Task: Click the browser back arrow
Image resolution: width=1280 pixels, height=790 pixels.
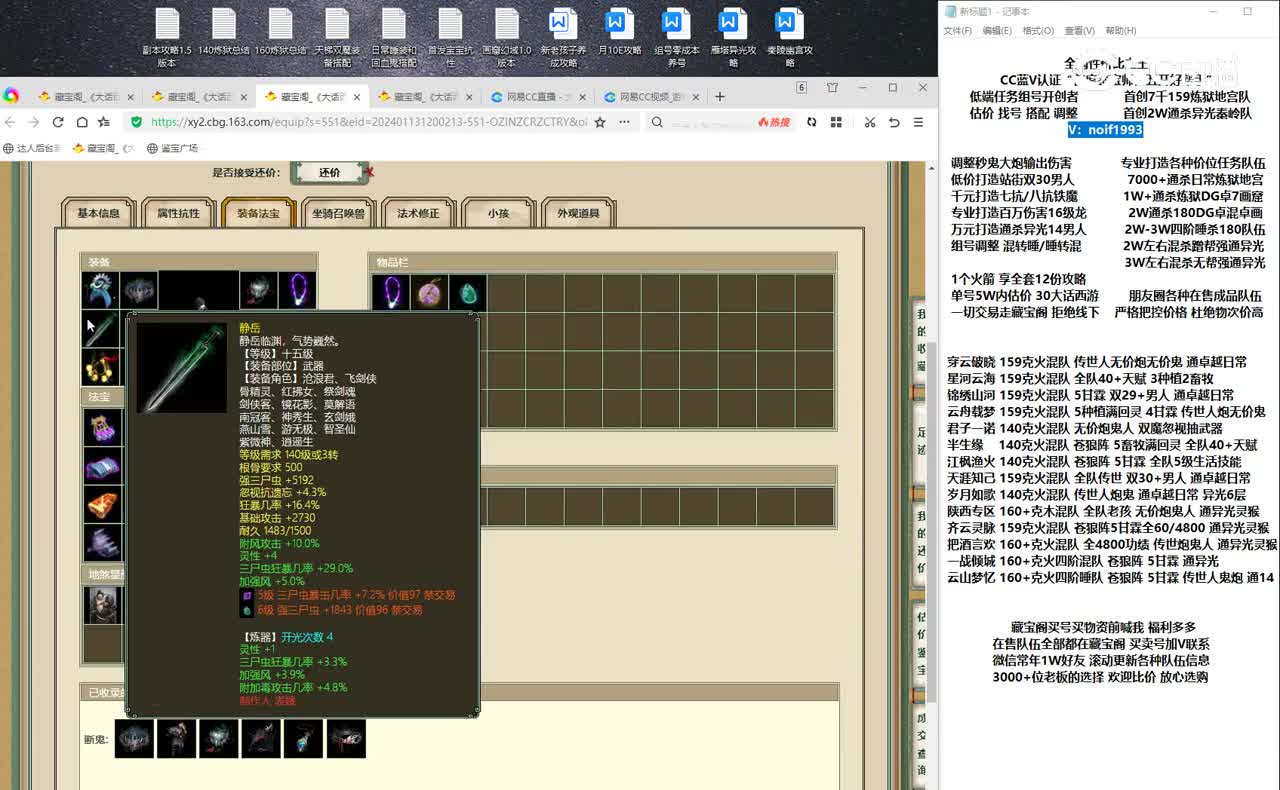Action: click(11, 122)
